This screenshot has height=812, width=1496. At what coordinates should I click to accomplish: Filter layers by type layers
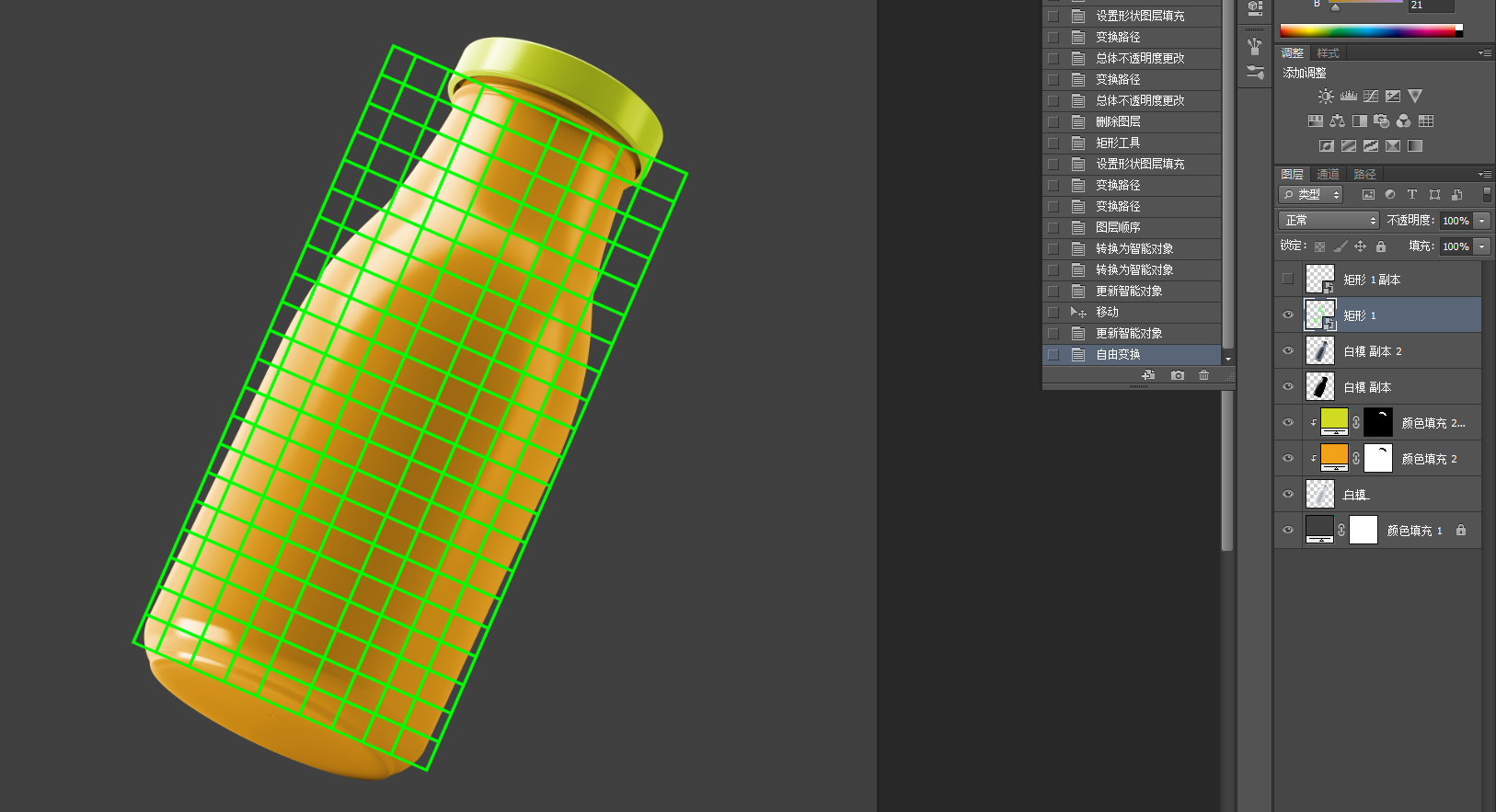tap(1412, 195)
